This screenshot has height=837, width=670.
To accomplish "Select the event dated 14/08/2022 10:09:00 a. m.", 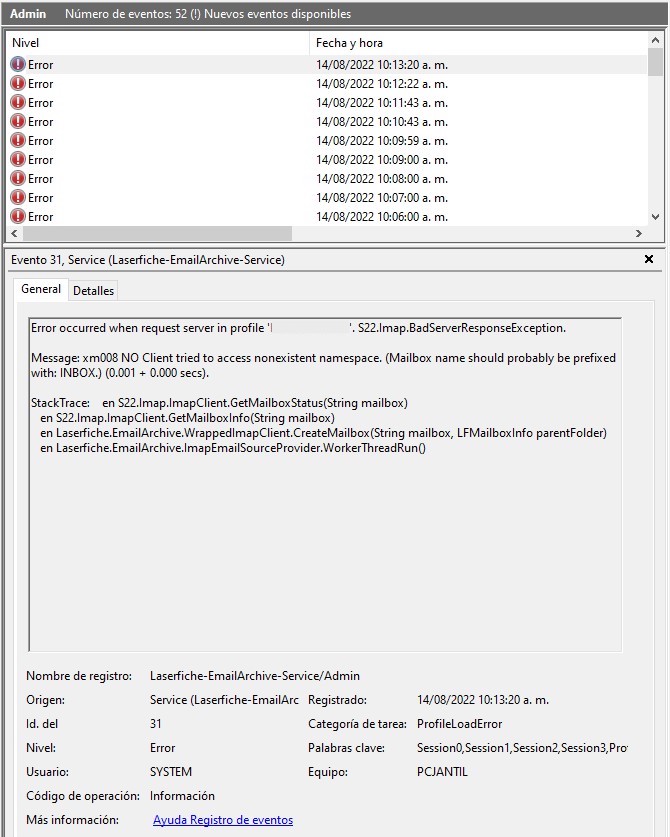I will (x=327, y=160).
